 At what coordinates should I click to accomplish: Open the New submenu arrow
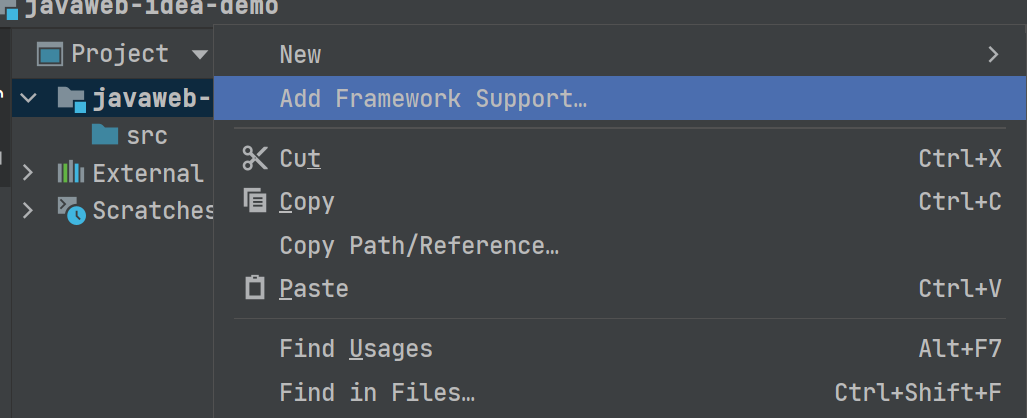pyautogui.click(x=994, y=54)
